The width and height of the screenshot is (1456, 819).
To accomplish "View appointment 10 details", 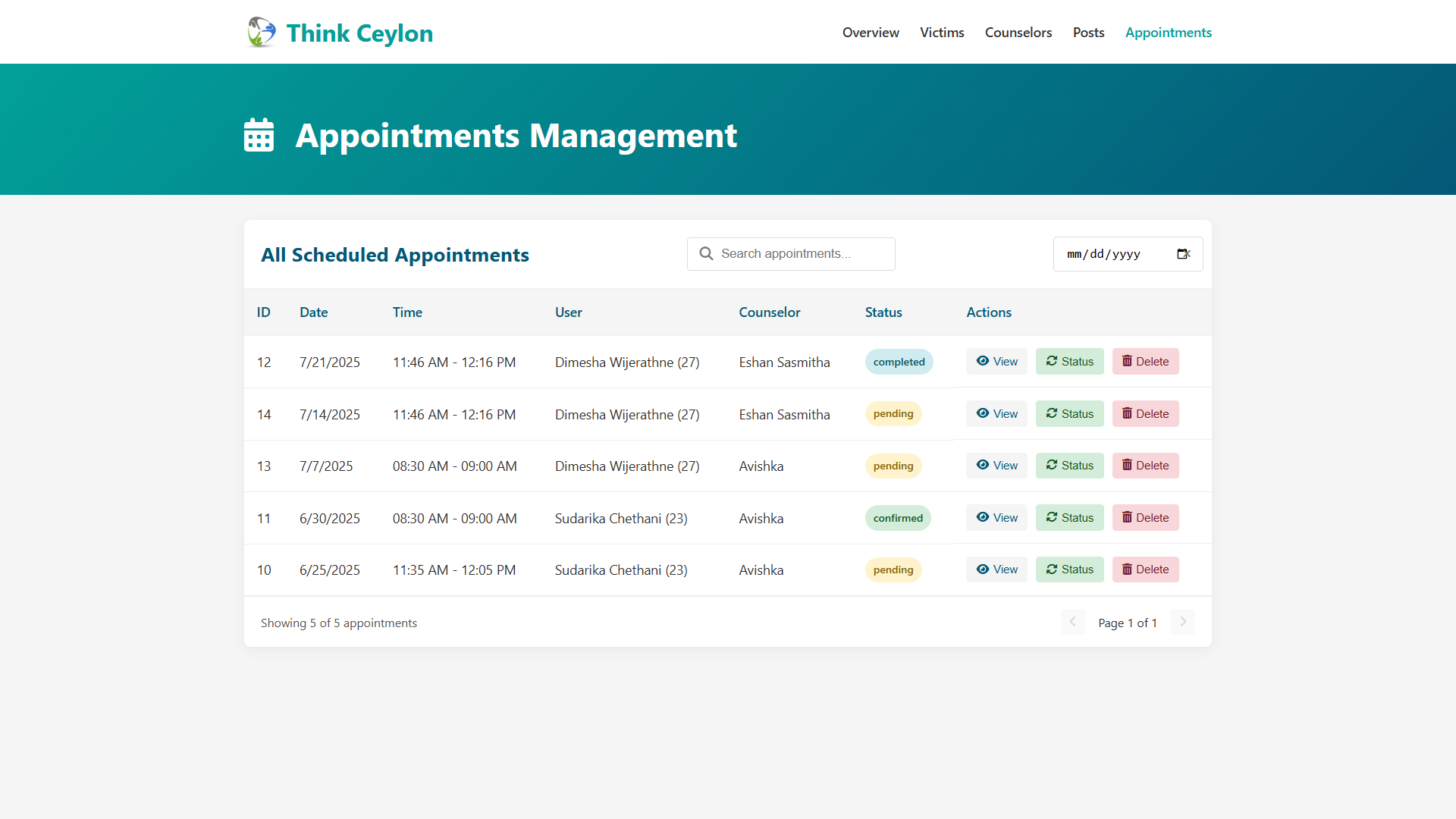I will pos(996,570).
